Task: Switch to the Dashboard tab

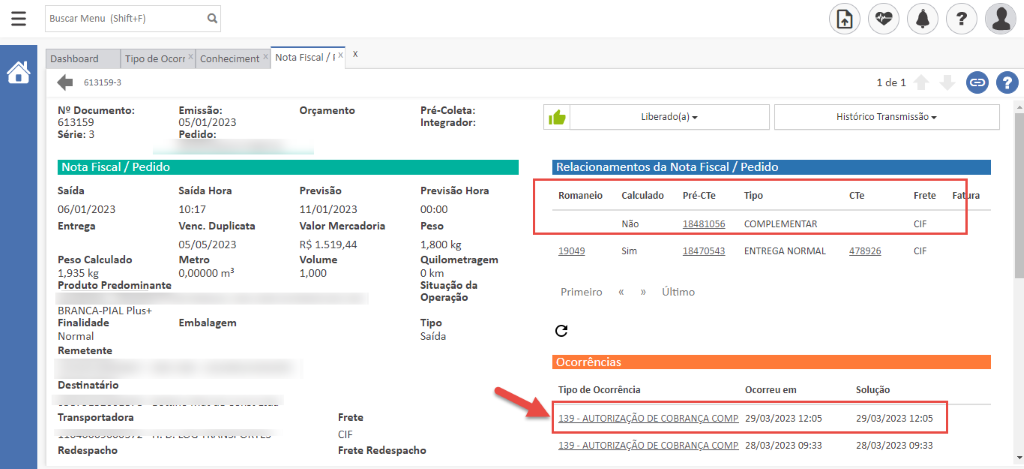Action: click(x=74, y=59)
